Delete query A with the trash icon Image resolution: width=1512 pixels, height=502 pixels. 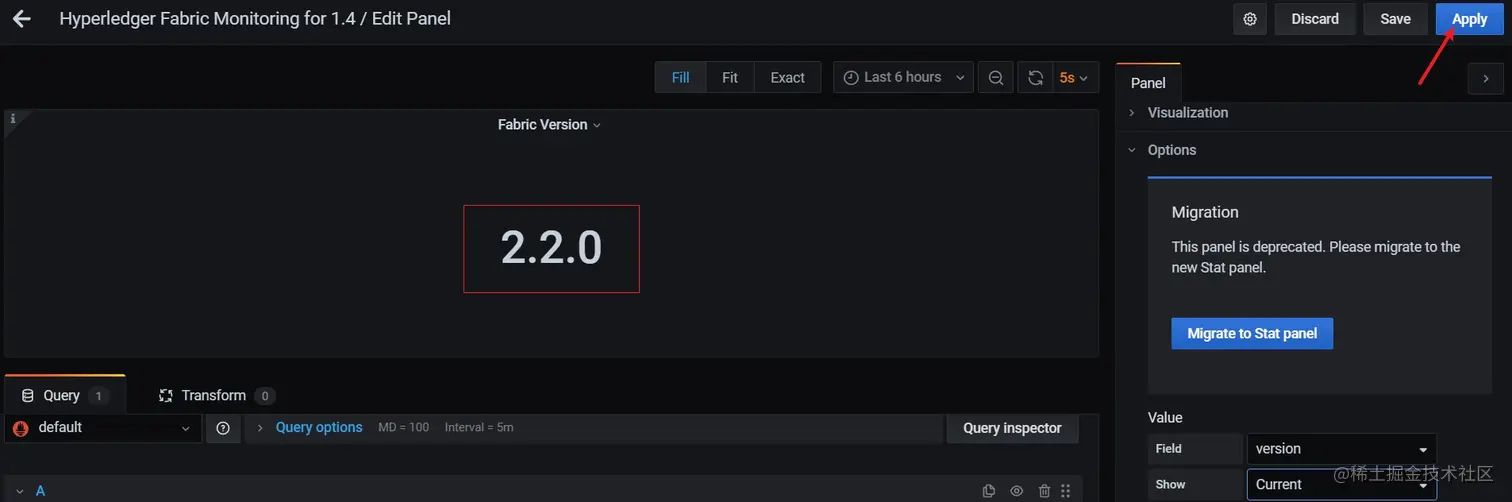click(x=1044, y=490)
